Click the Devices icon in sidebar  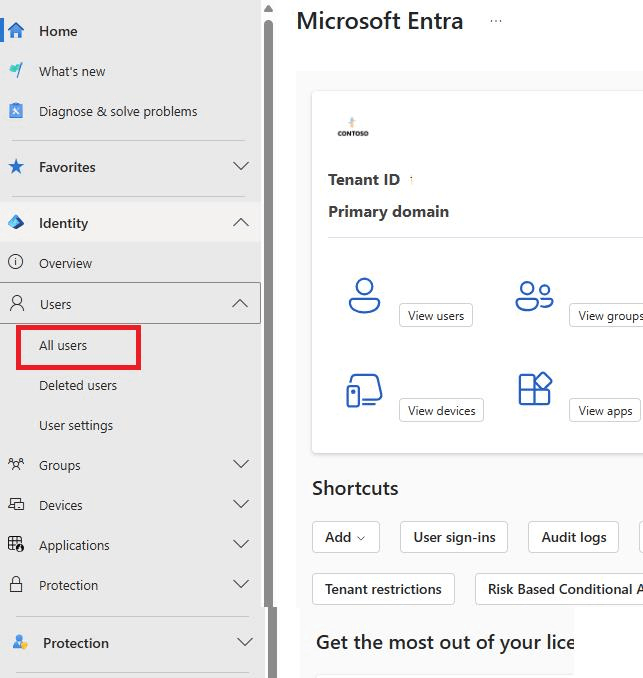(16, 504)
